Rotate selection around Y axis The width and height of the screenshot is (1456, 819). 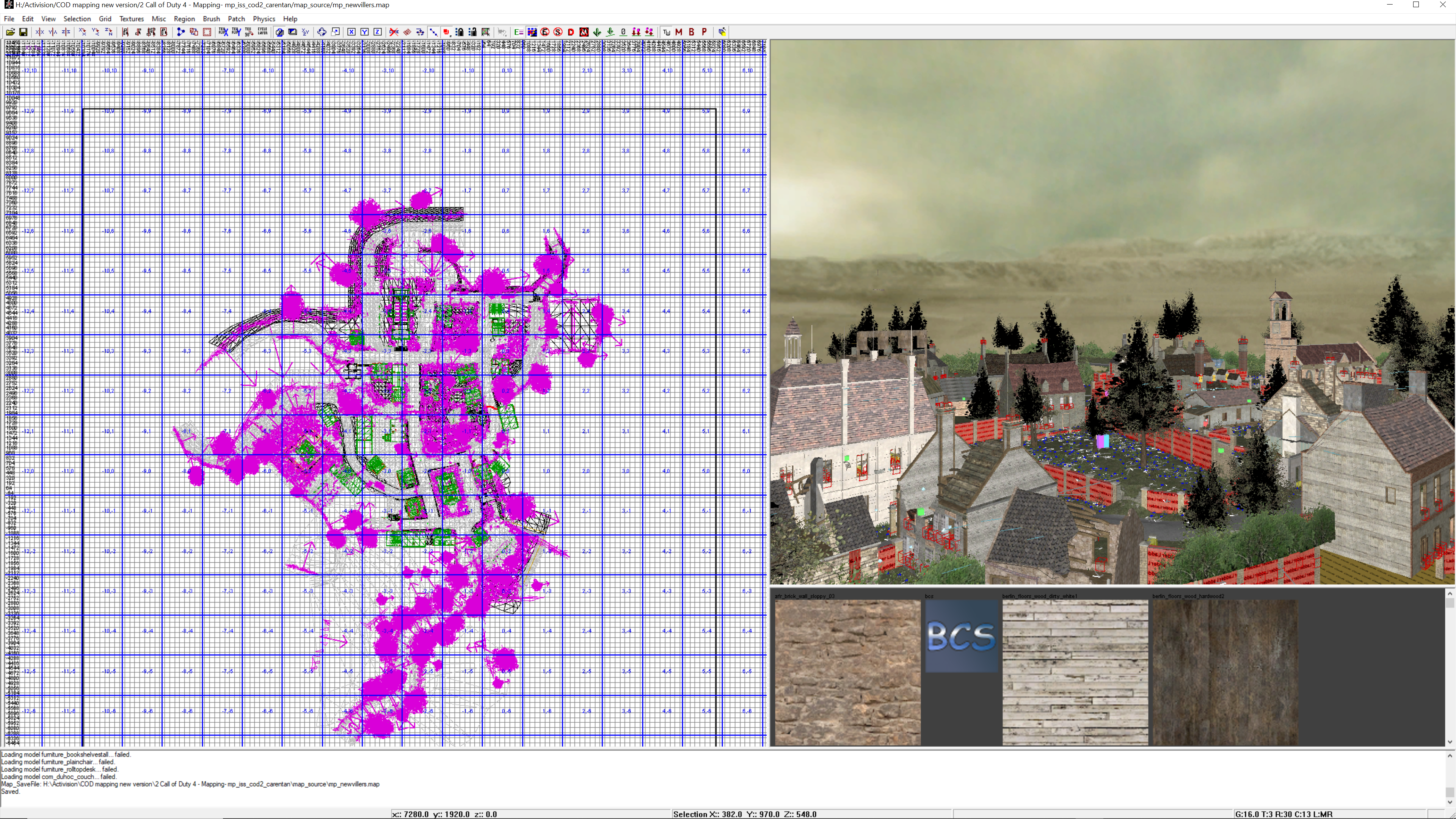click(x=96, y=31)
